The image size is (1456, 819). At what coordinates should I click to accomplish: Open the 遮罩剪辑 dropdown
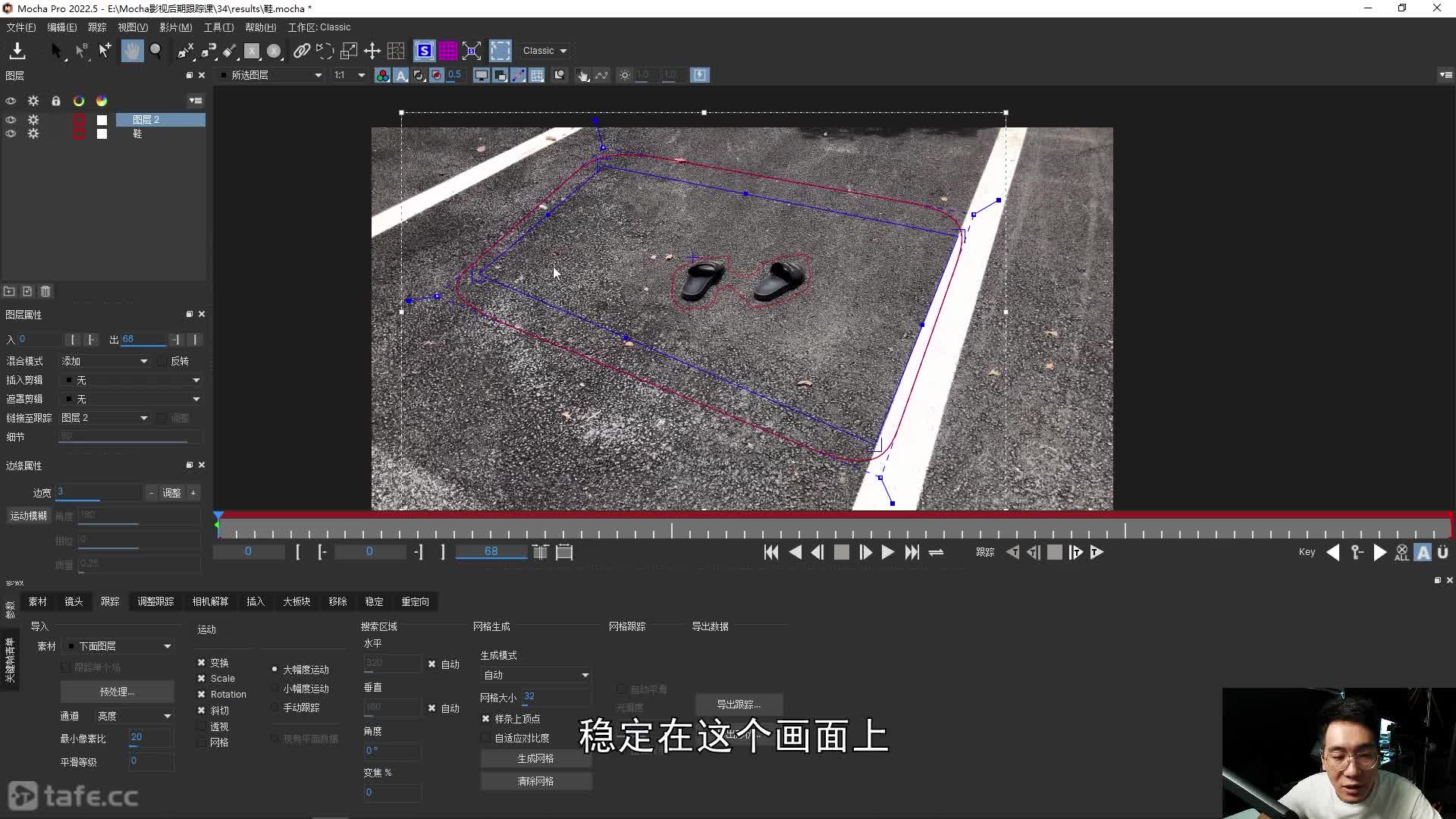130,399
